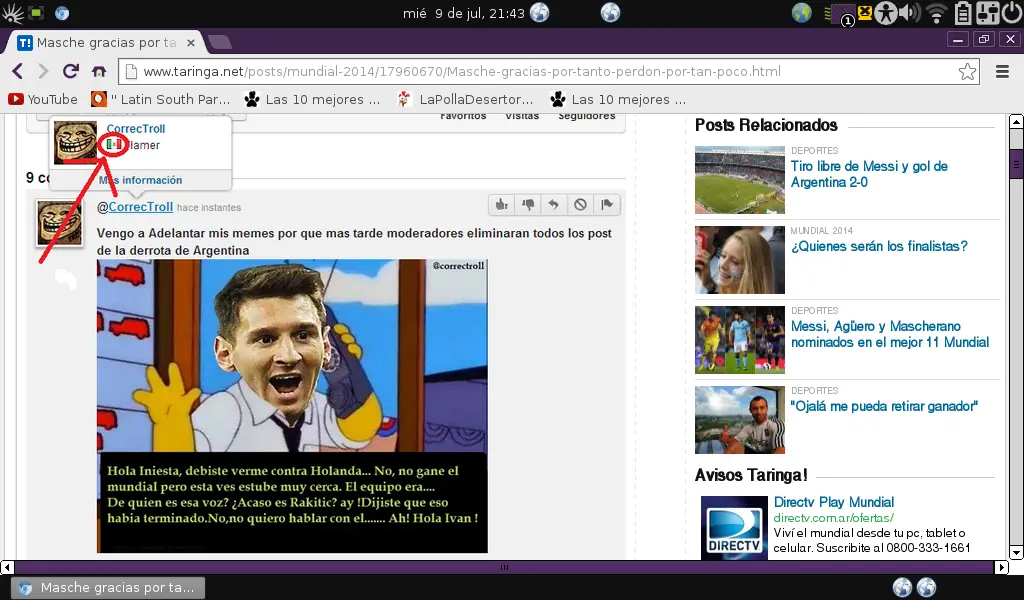
Task: Open the LaPollaDesertor... bookmark
Action: click(x=465, y=99)
